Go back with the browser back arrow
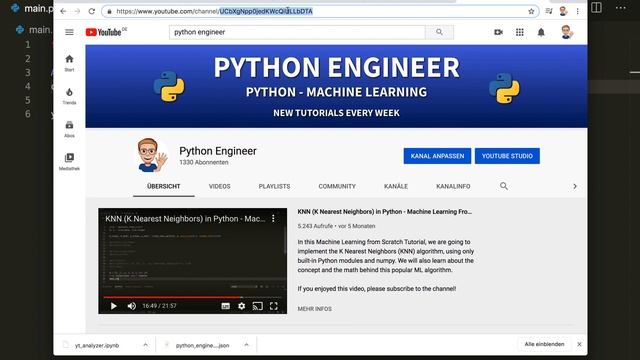Screen dimensions: 640x360 coord(63,11)
